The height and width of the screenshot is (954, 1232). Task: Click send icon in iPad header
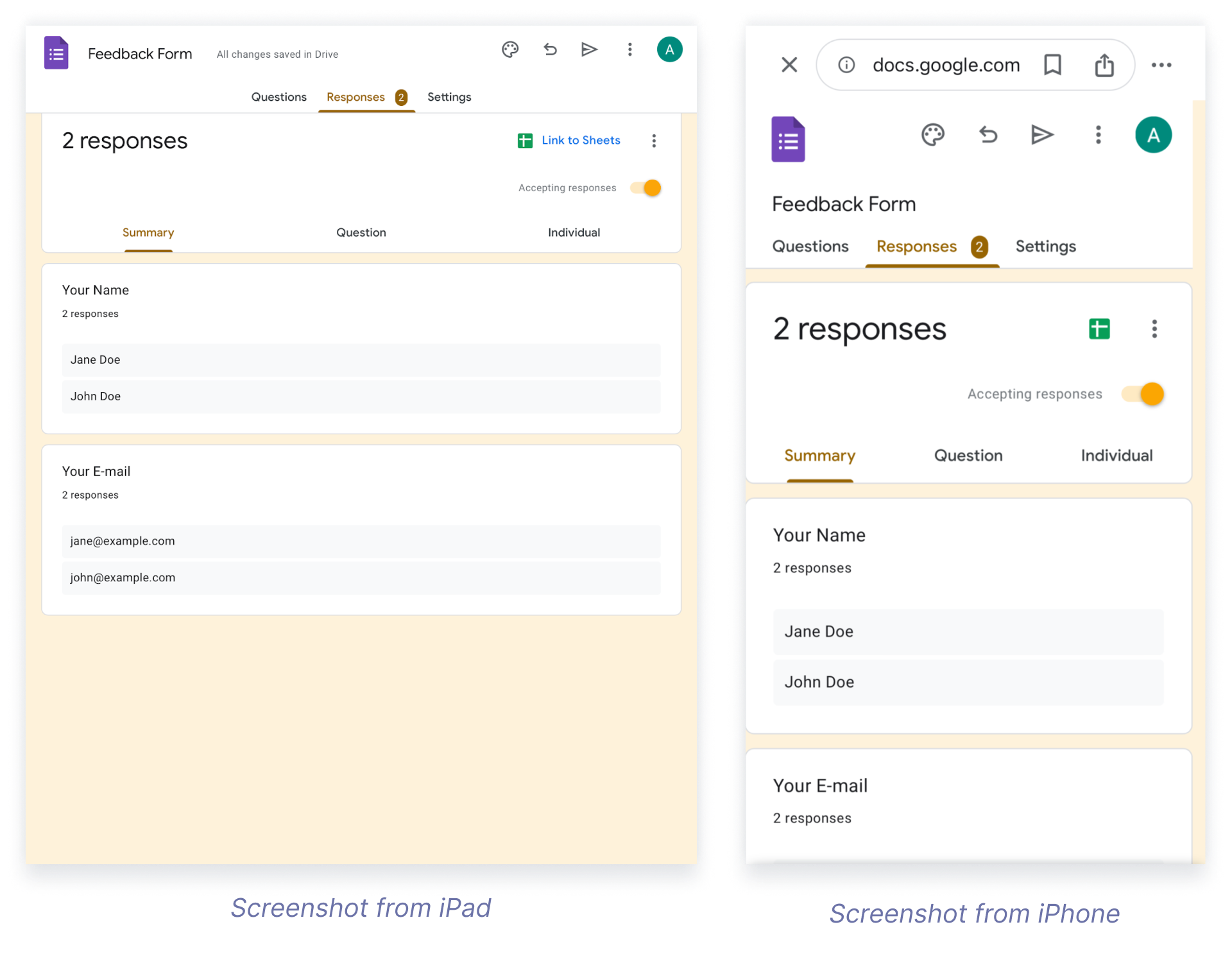point(589,49)
